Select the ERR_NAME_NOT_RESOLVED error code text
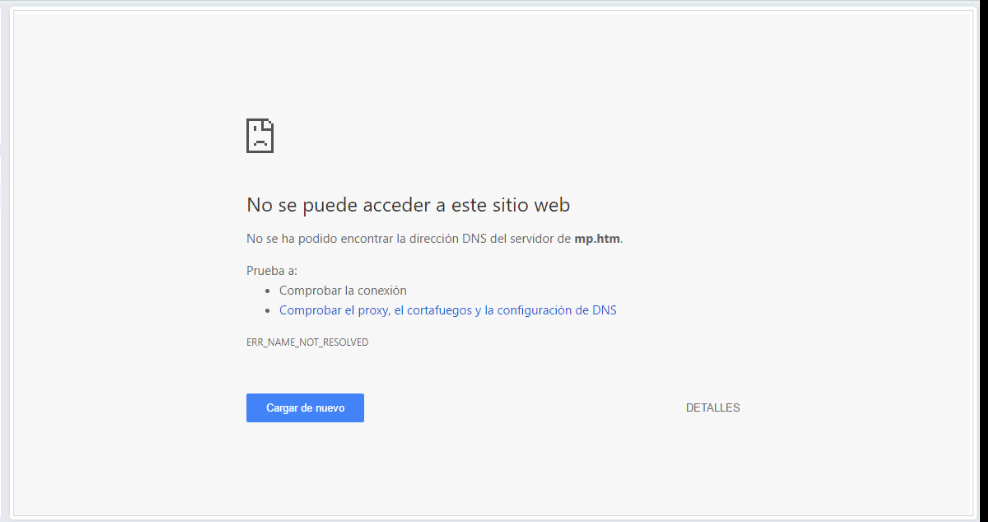Viewport: 988px width, 522px height. tap(307, 342)
